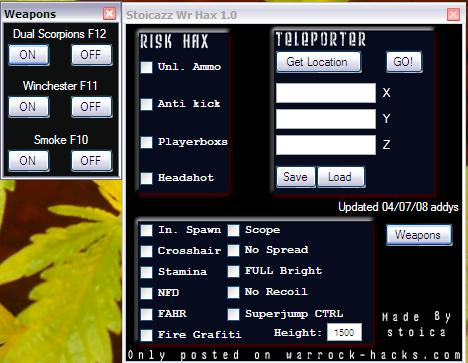Turn Smoke F10 OFF
The height and width of the screenshot is (363, 468).
tap(92, 161)
